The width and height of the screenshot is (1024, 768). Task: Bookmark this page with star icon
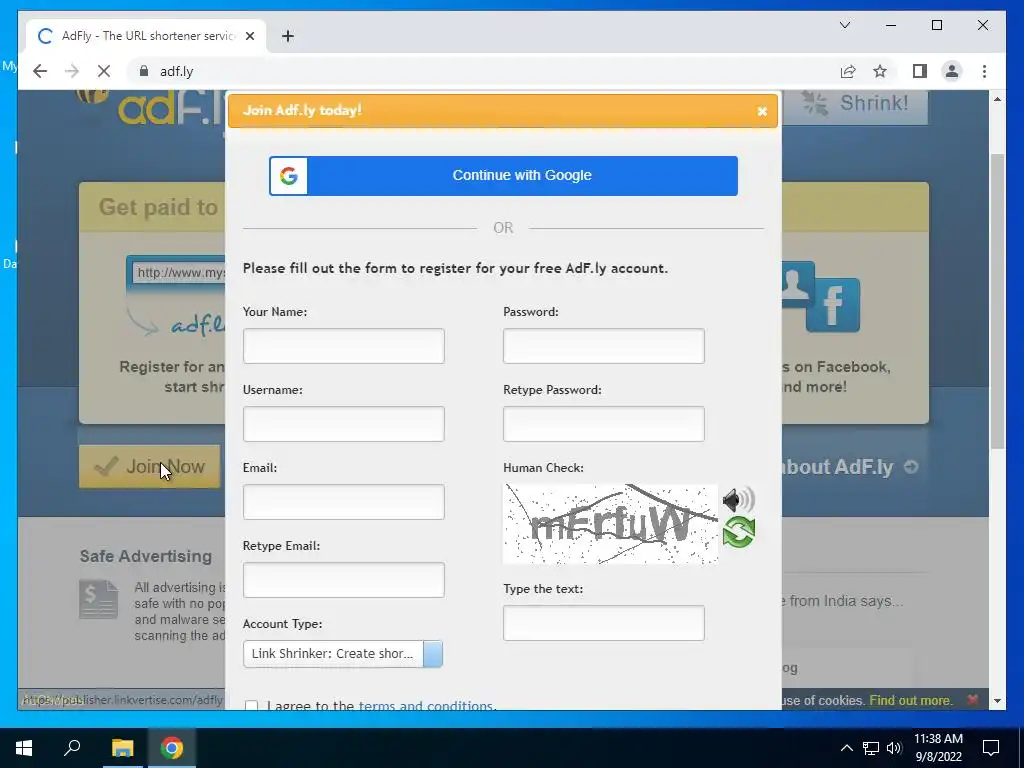pos(880,71)
